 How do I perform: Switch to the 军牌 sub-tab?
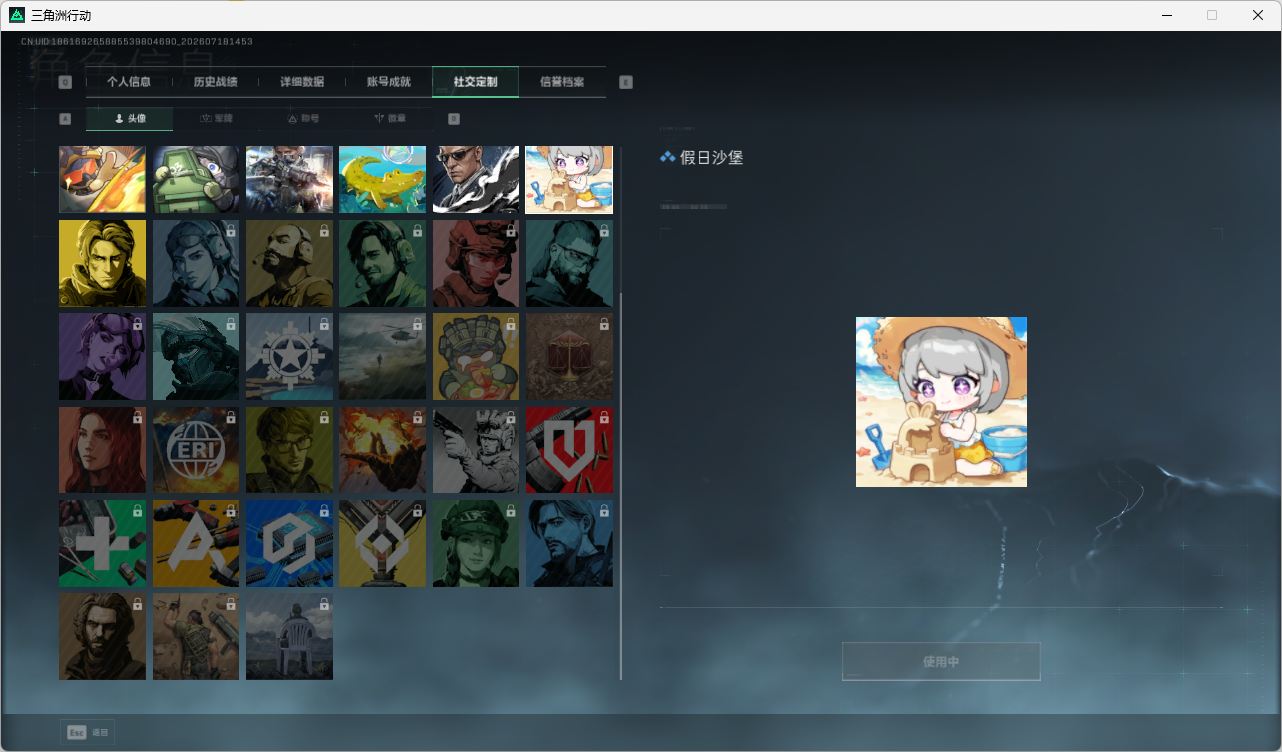pyautogui.click(x=216, y=119)
